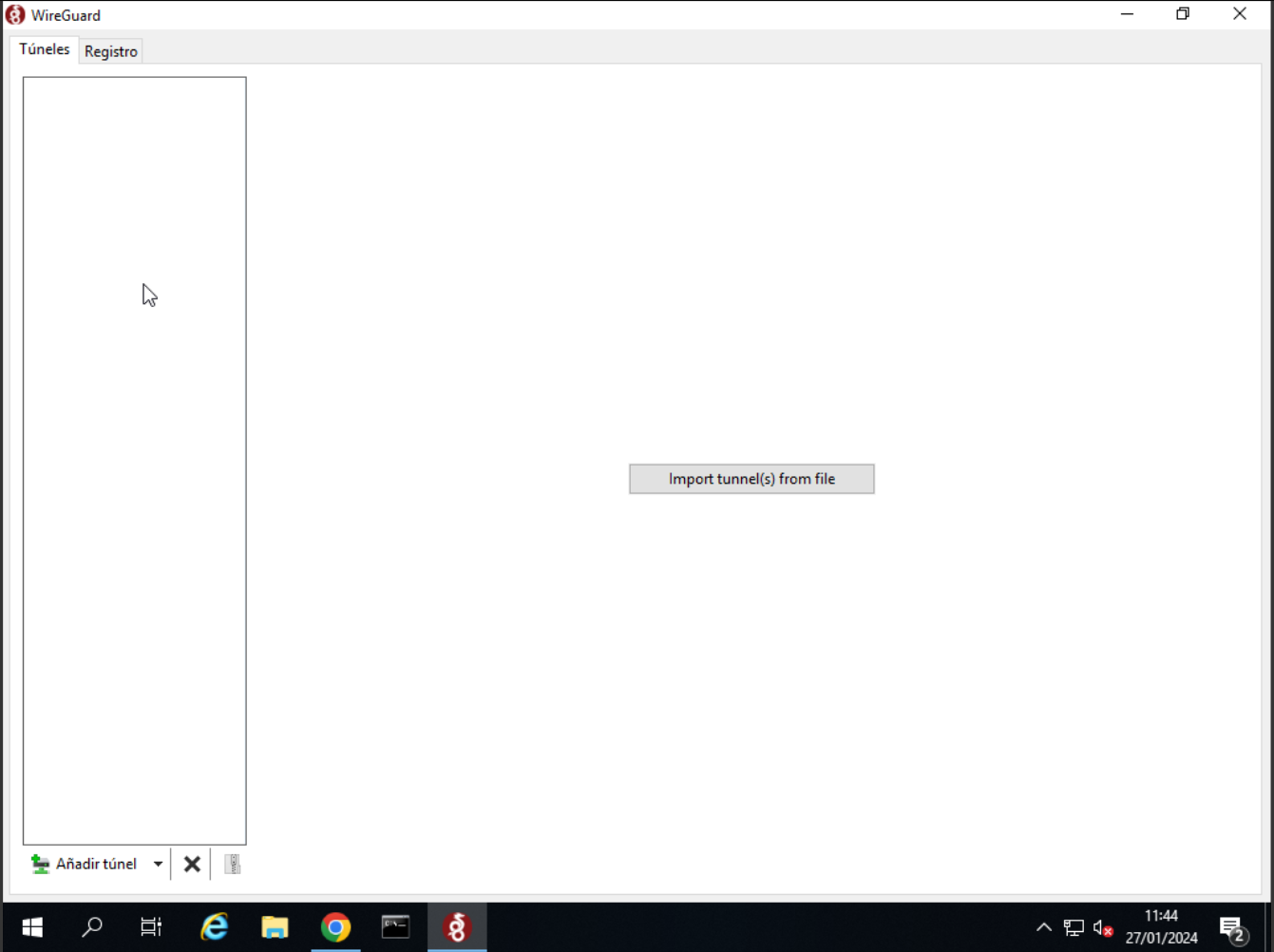Click the network status tray icon
Image resolution: width=1274 pixels, height=952 pixels.
click(x=1074, y=927)
